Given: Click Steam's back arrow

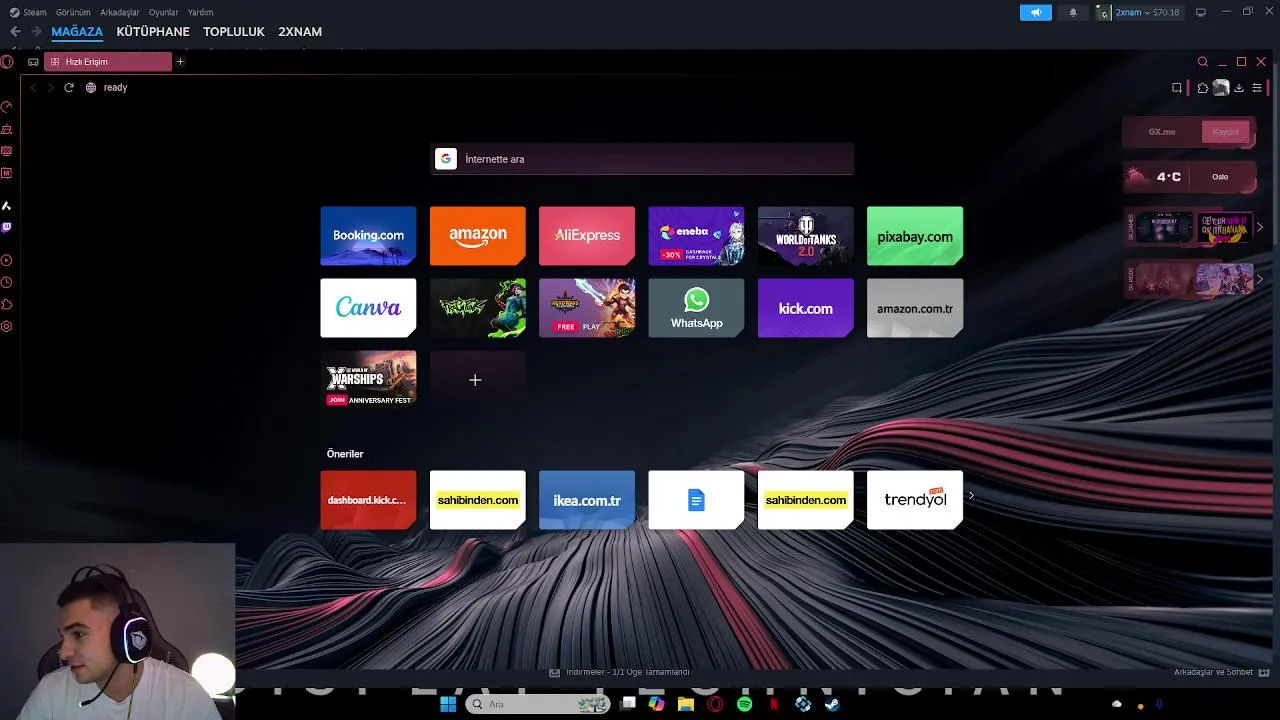Looking at the screenshot, I should (x=15, y=31).
